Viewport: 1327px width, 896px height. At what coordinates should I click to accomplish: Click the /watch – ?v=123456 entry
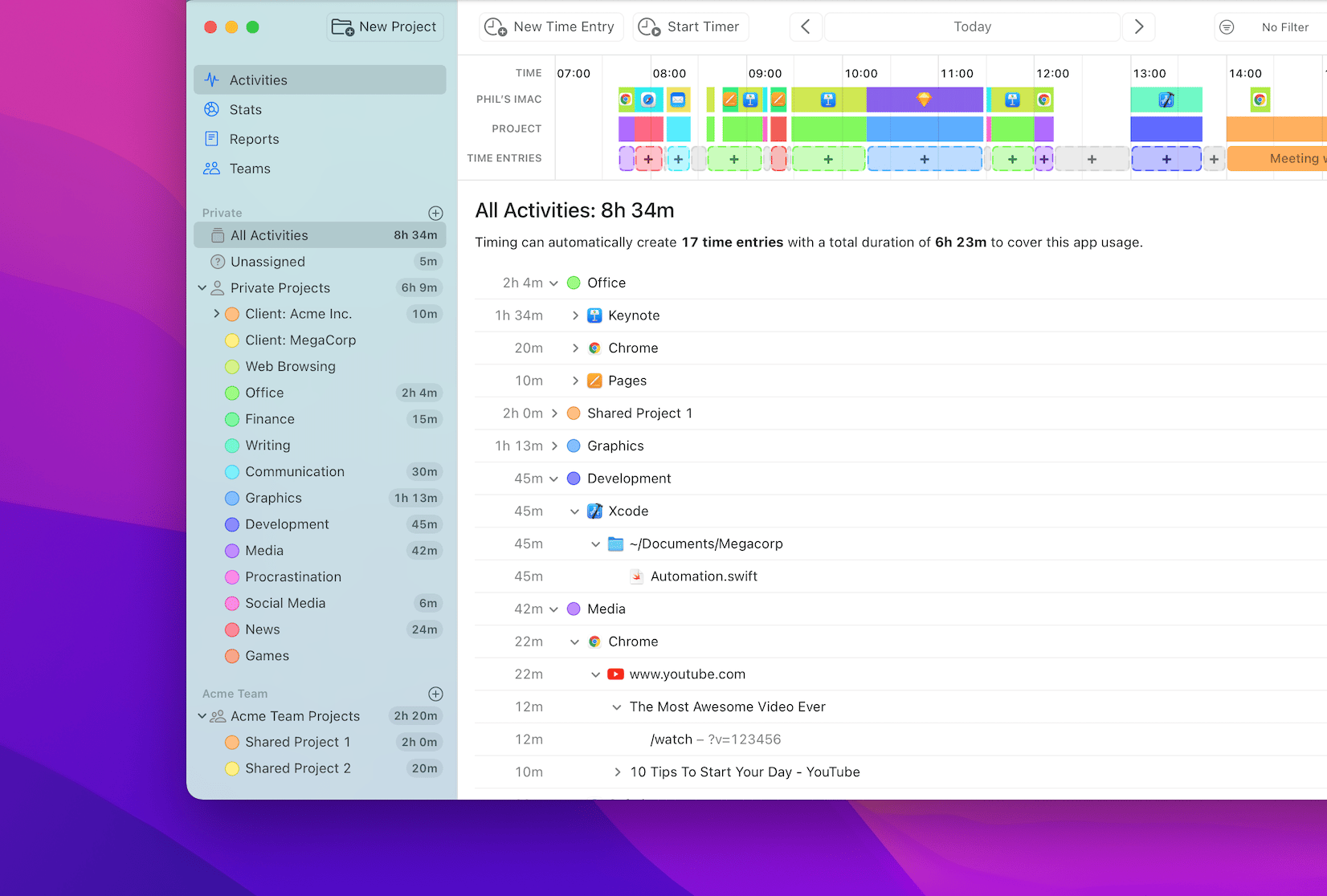[715, 739]
